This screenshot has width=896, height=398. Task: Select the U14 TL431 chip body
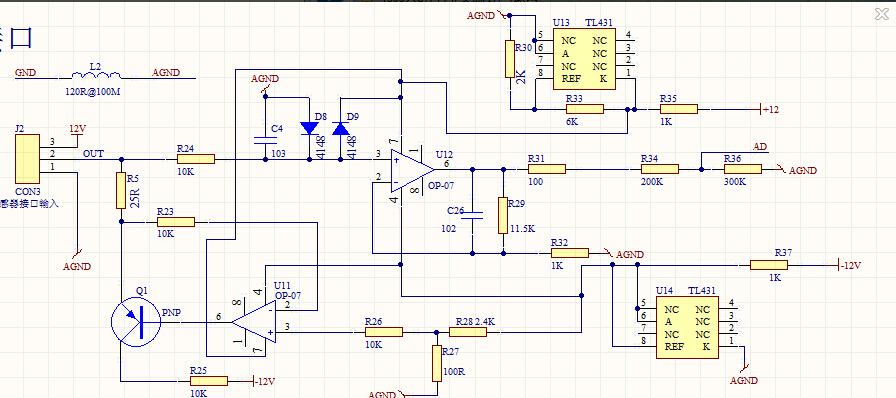click(687, 327)
